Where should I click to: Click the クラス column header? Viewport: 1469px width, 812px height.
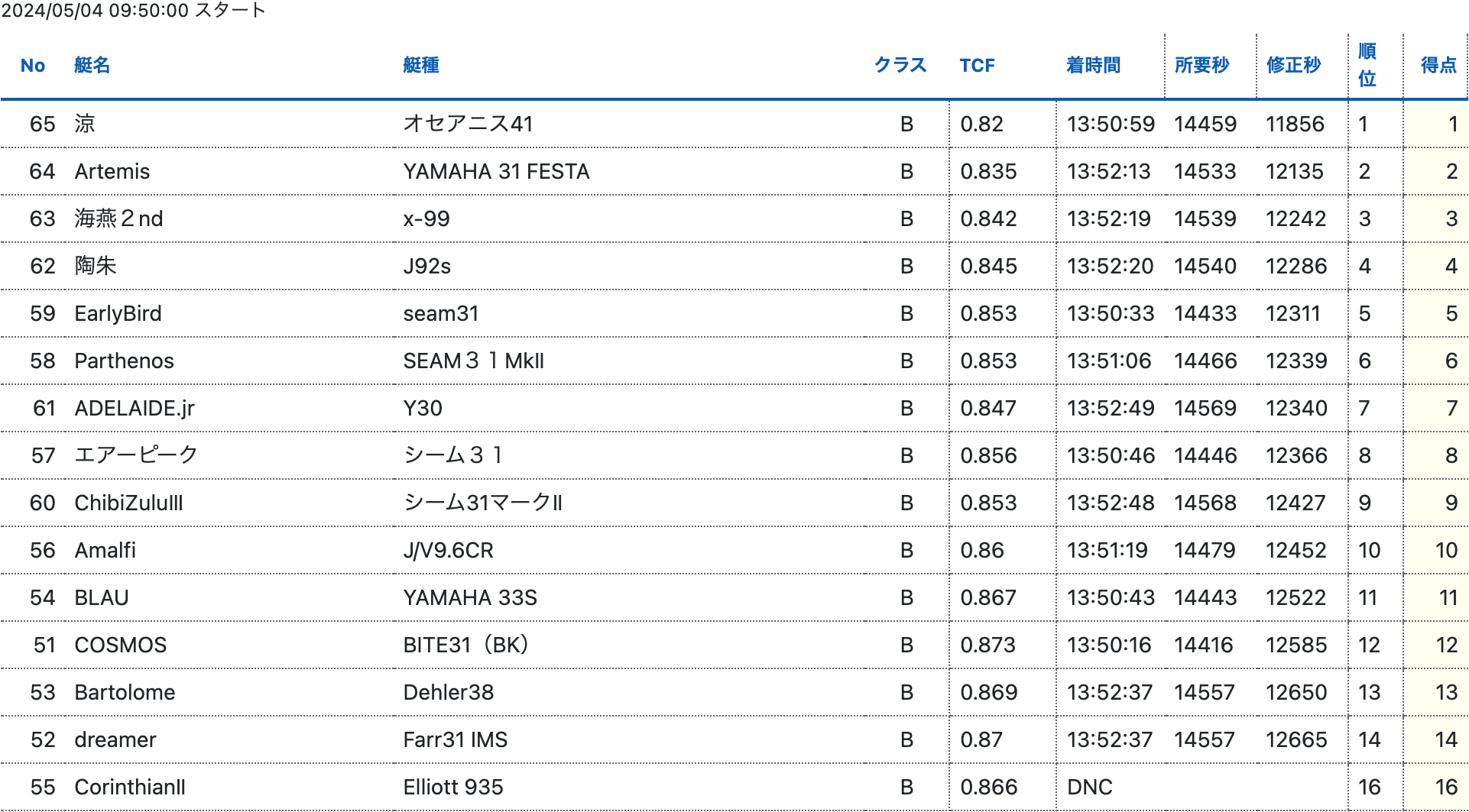pos(900,66)
